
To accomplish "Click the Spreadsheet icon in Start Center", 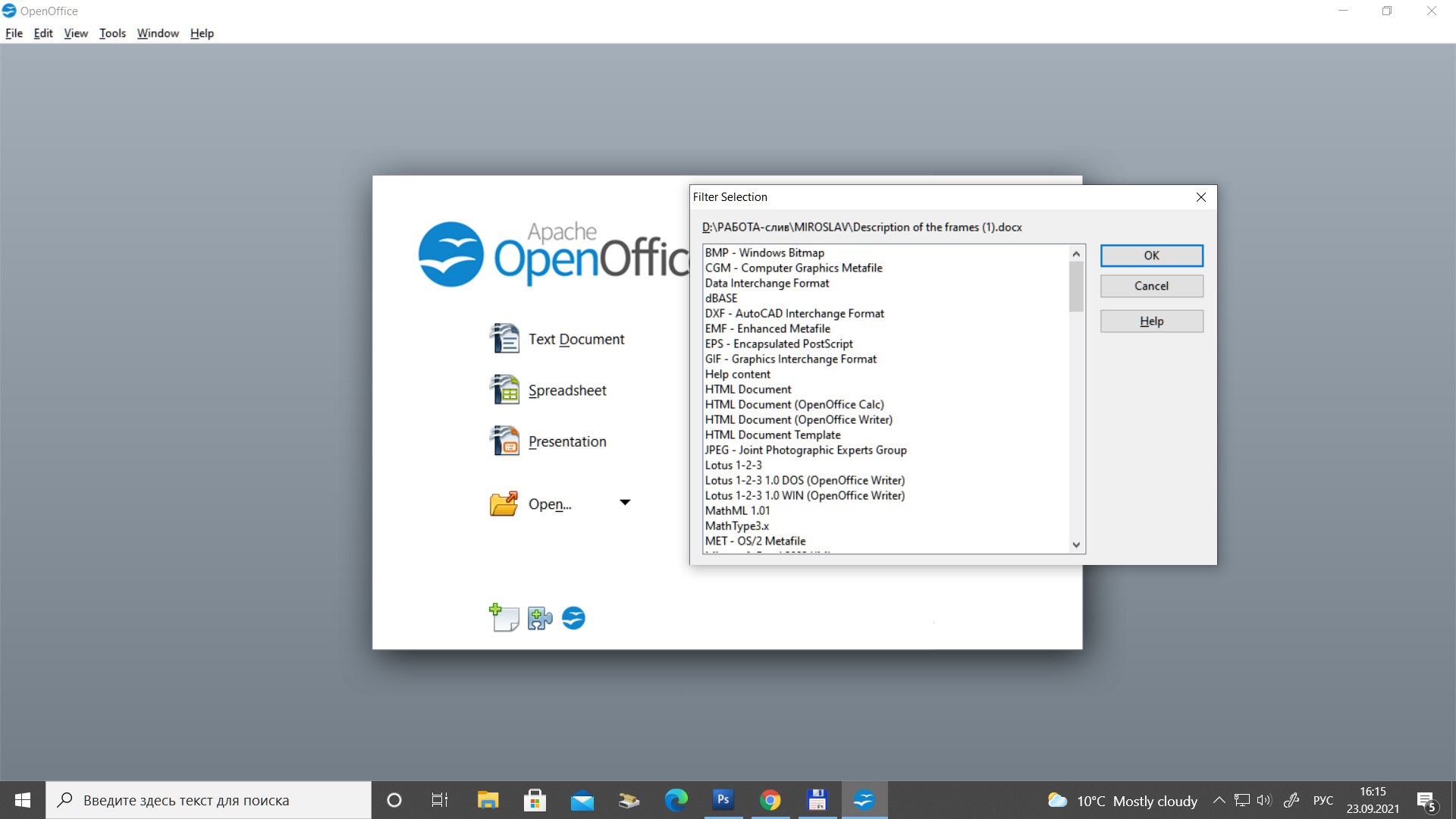I will [x=504, y=390].
